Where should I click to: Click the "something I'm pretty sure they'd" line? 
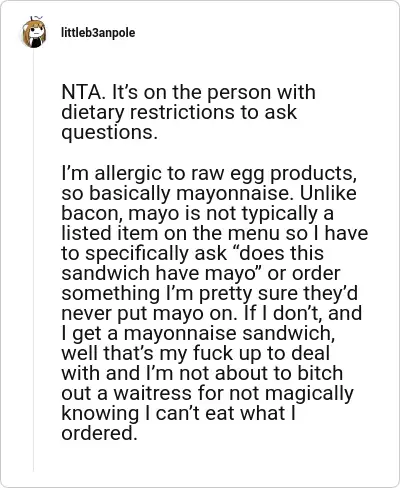[209, 293]
